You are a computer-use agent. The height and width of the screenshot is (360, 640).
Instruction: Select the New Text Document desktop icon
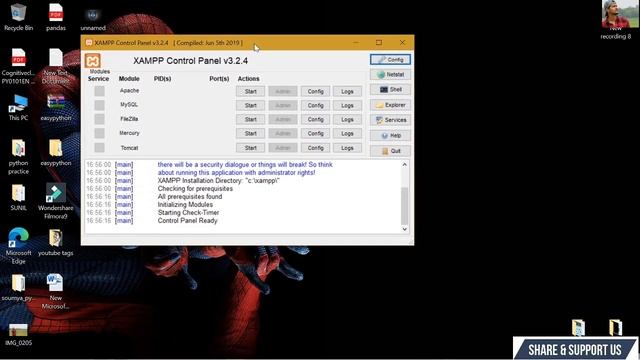(56, 67)
